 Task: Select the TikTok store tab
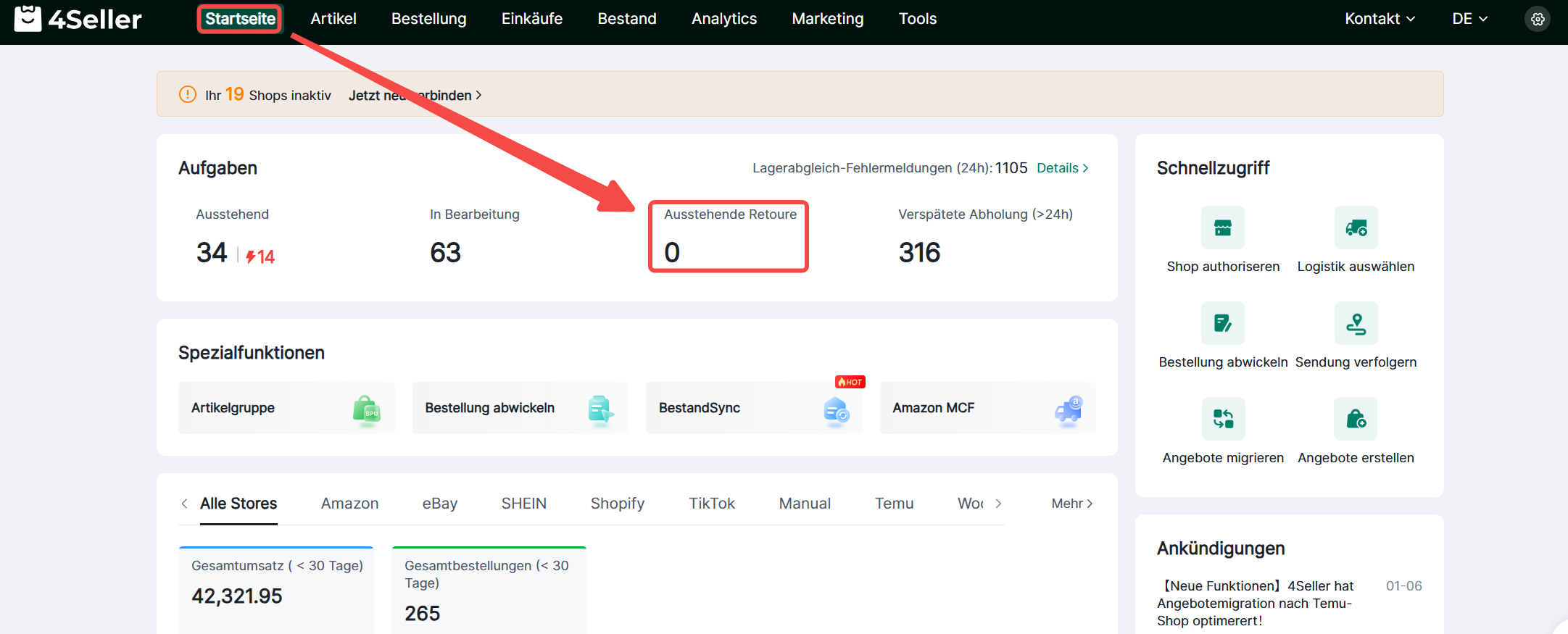[x=711, y=504]
